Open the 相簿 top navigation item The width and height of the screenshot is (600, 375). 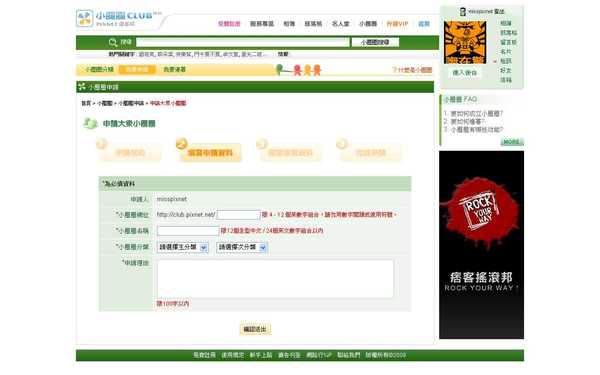tap(289, 24)
